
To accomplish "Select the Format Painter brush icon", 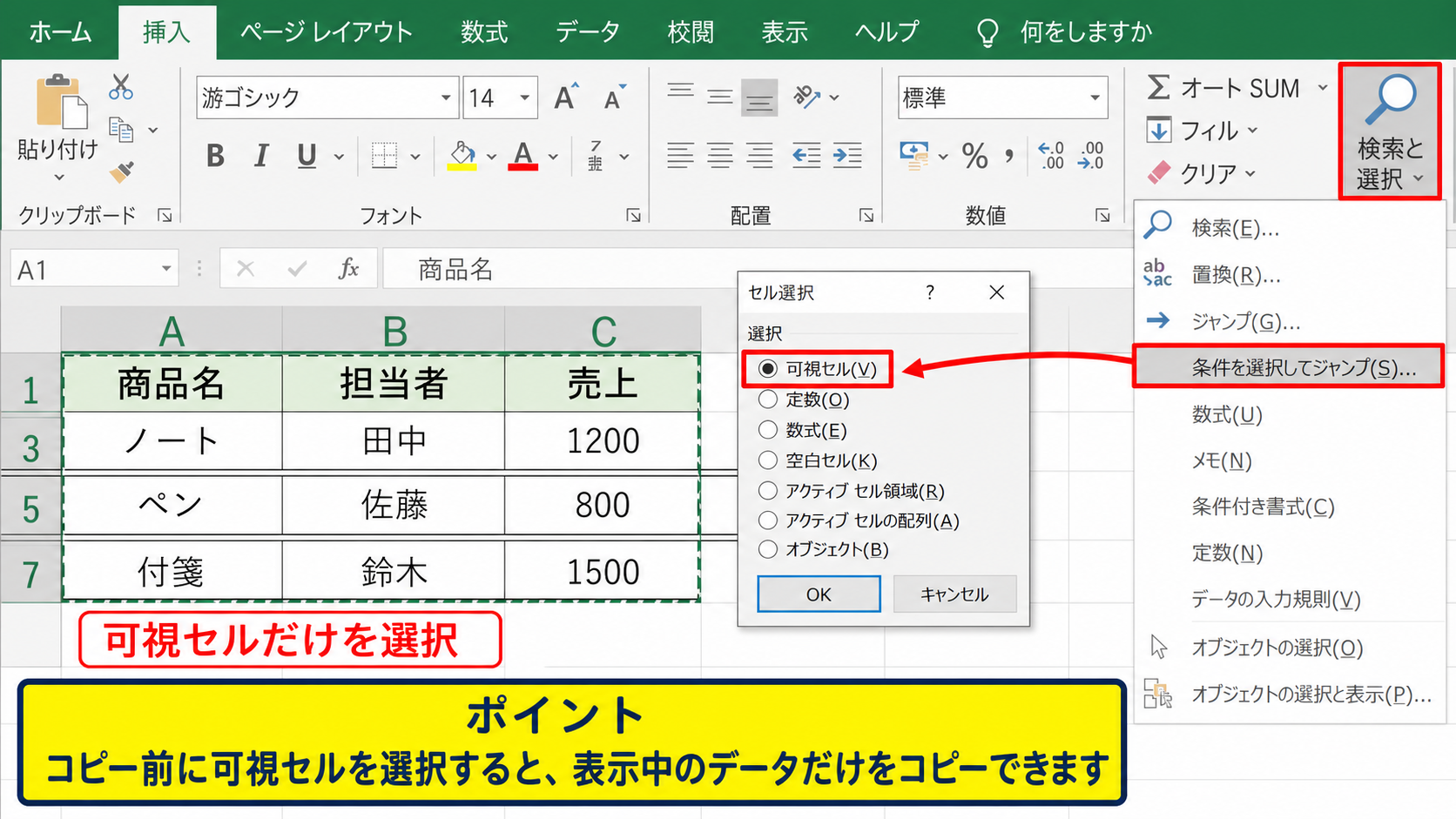I will [x=122, y=171].
